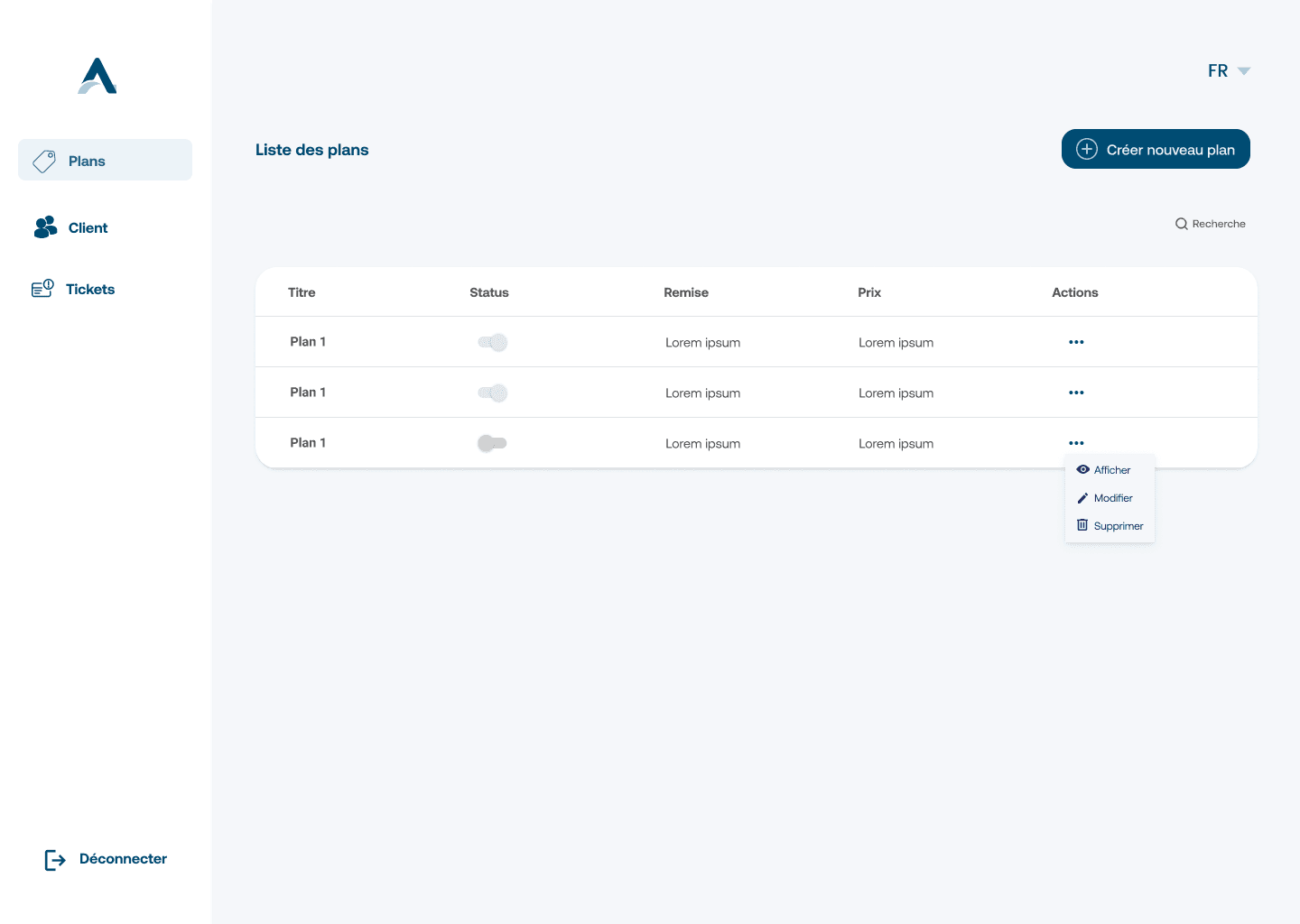Click the plus circle icon on Créer button
The width and height of the screenshot is (1300, 924).
[1087, 149]
